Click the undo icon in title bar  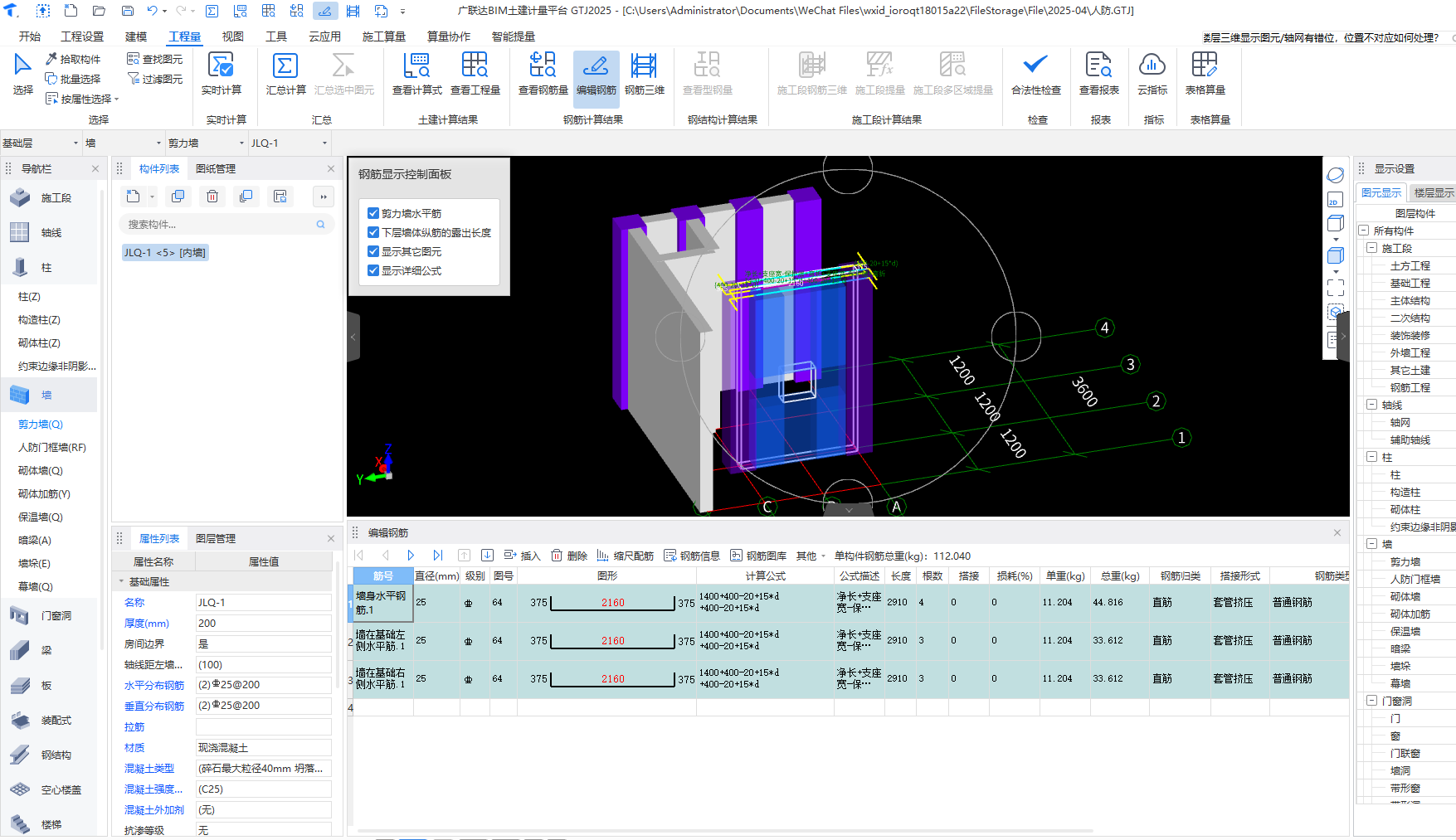tap(152, 11)
